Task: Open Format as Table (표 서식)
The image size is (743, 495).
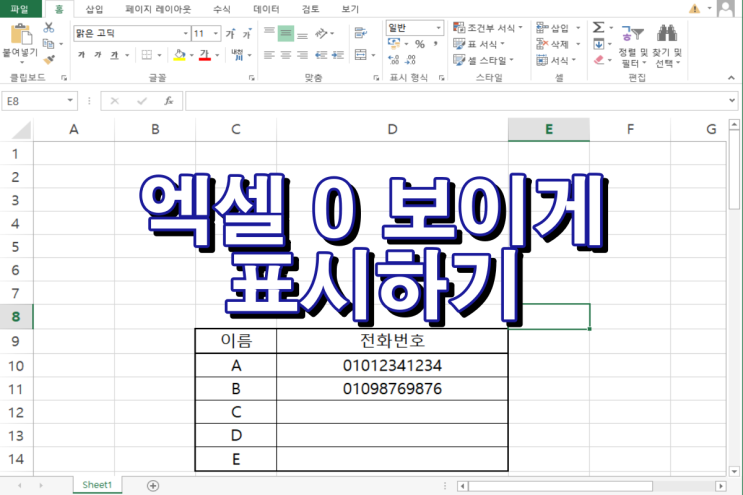Action: [x=479, y=44]
